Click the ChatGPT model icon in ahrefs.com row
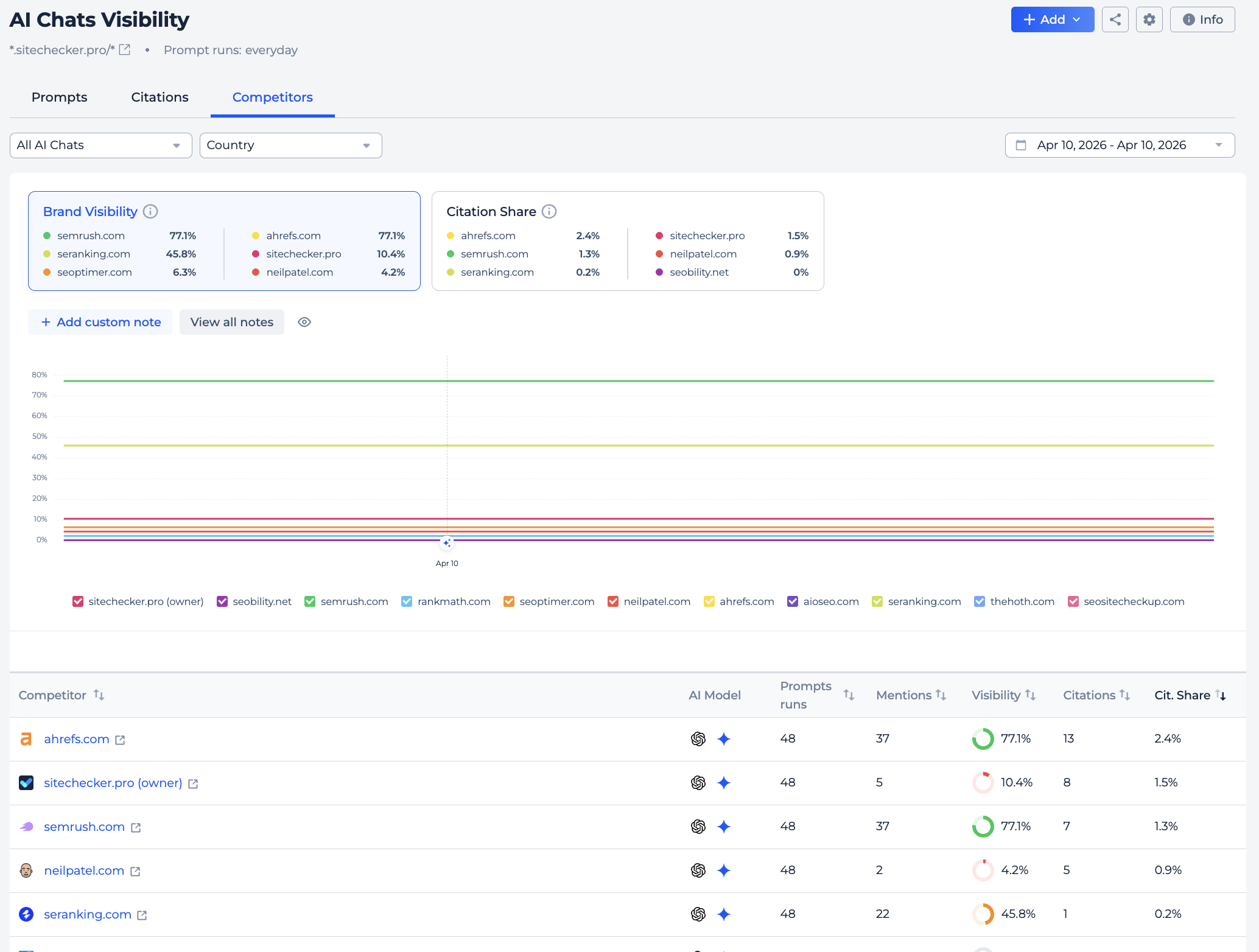Image resolution: width=1259 pixels, height=952 pixels. pos(698,739)
